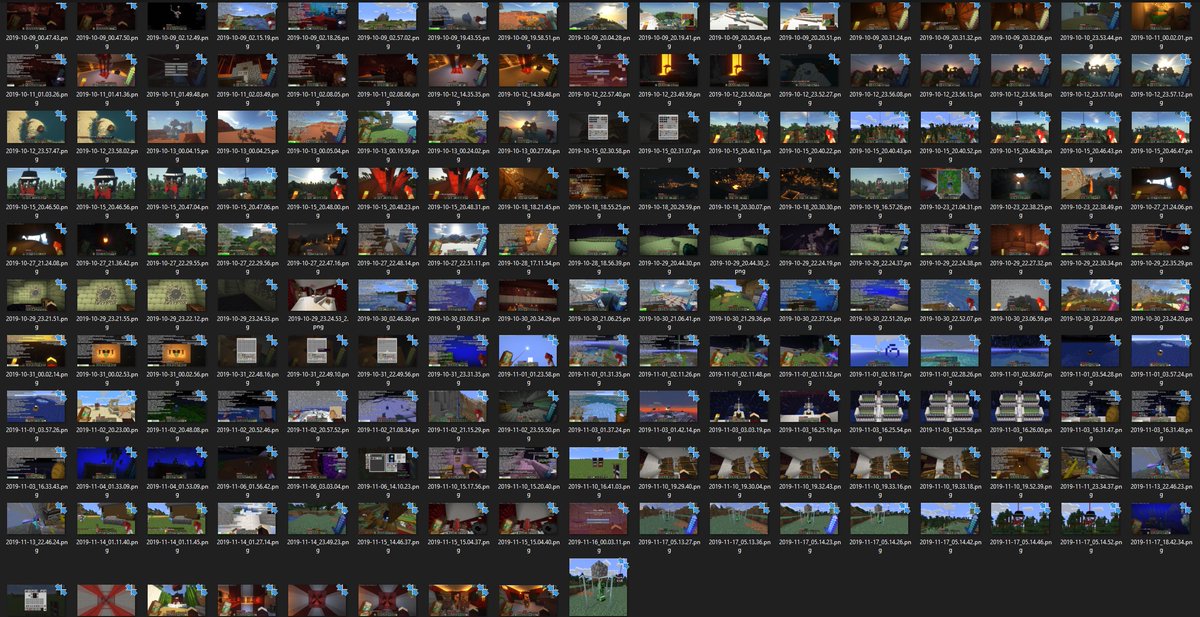
Task: Select thumbnail 2019-10-27_21.36.42.png
Action: point(105,239)
